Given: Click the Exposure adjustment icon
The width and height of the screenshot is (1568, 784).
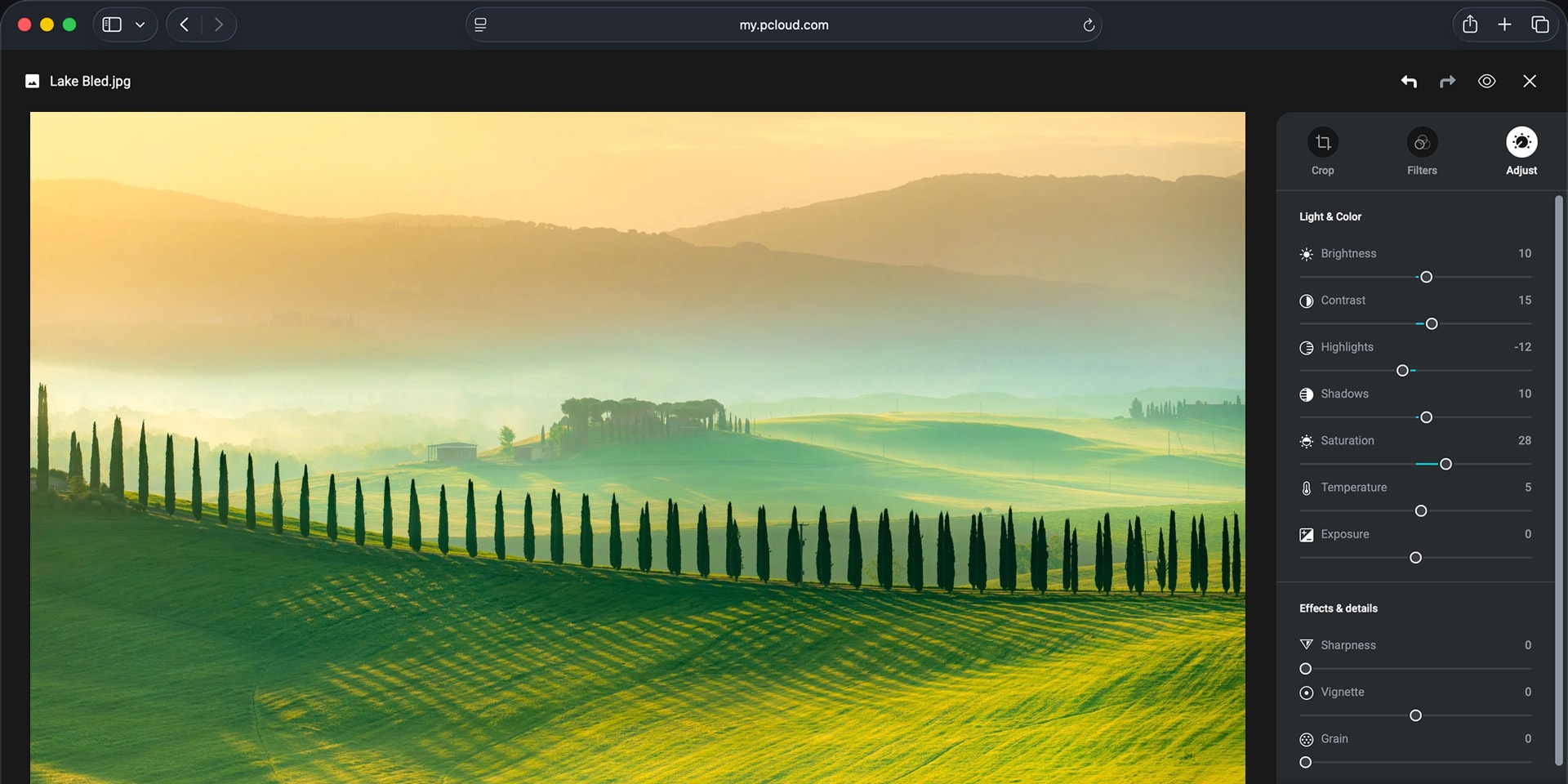Looking at the screenshot, I should coord(1307,534).
